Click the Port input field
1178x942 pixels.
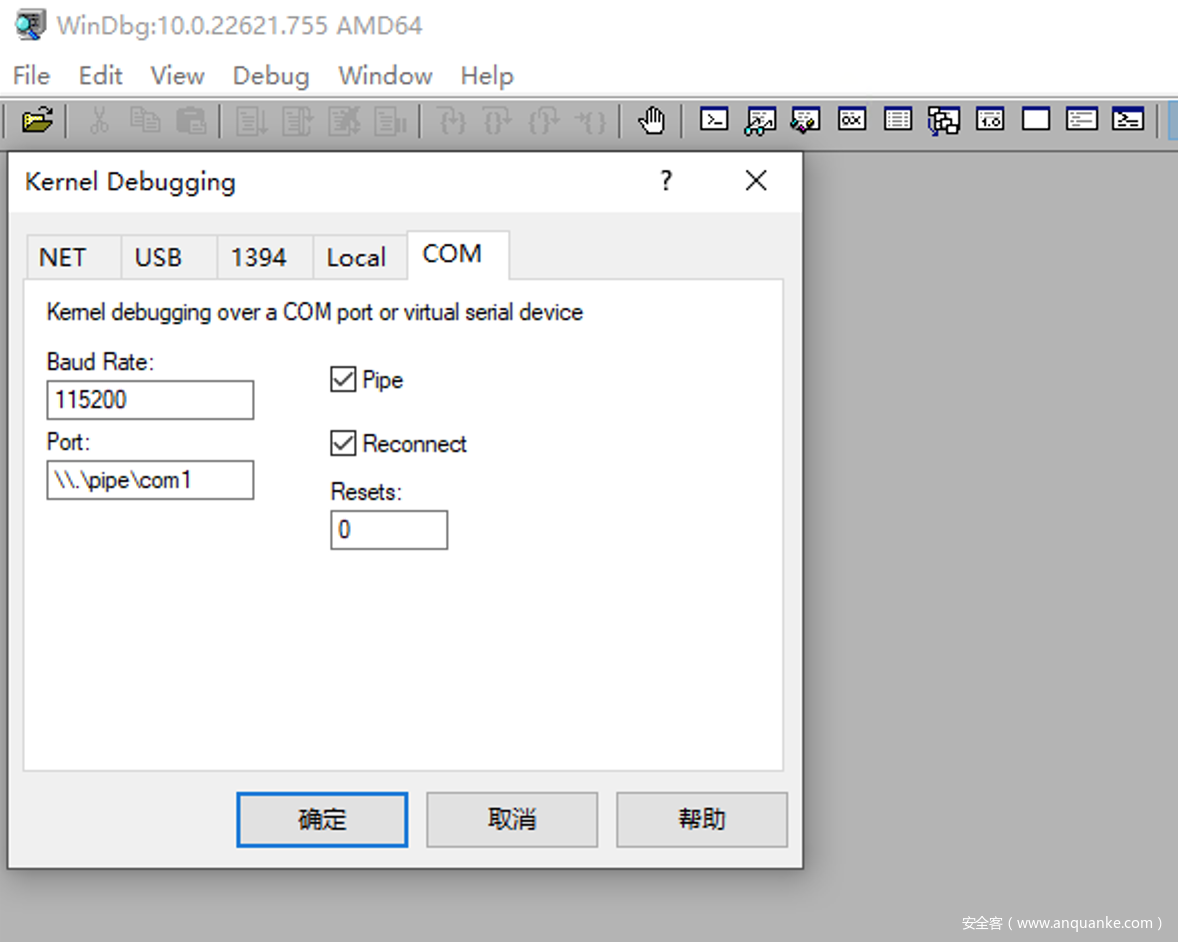point(150,480)
